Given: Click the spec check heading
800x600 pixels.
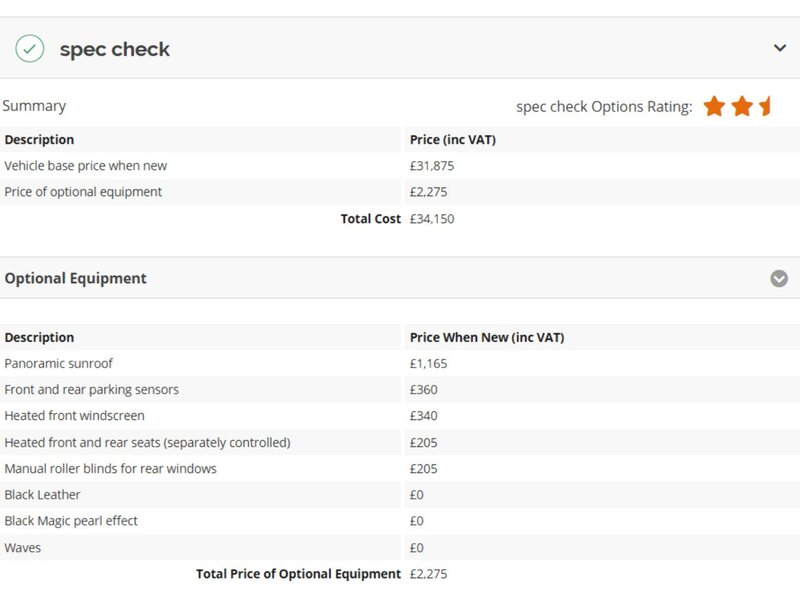Looking at the screenshot, I should pos(115,49).
